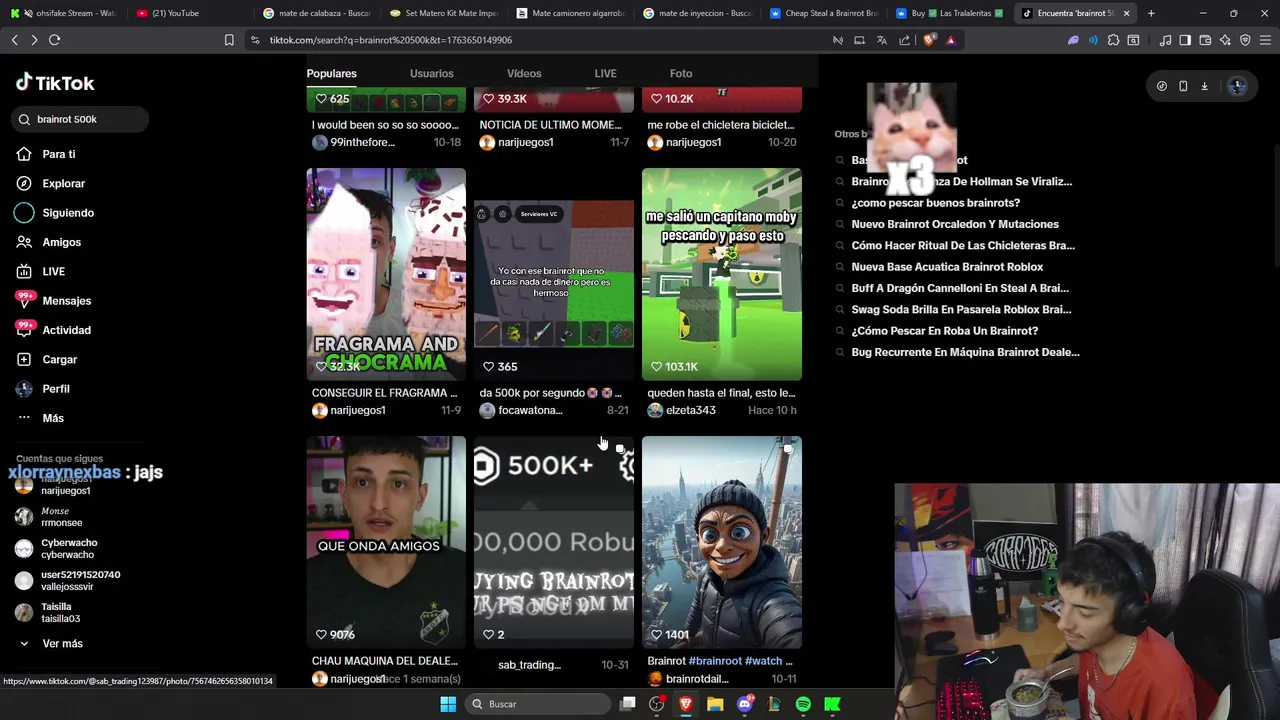Toggle the browser sidebar panel
Viewport: 1280px width, 720px height.
pyautogui.click(x=1185, y=40)
